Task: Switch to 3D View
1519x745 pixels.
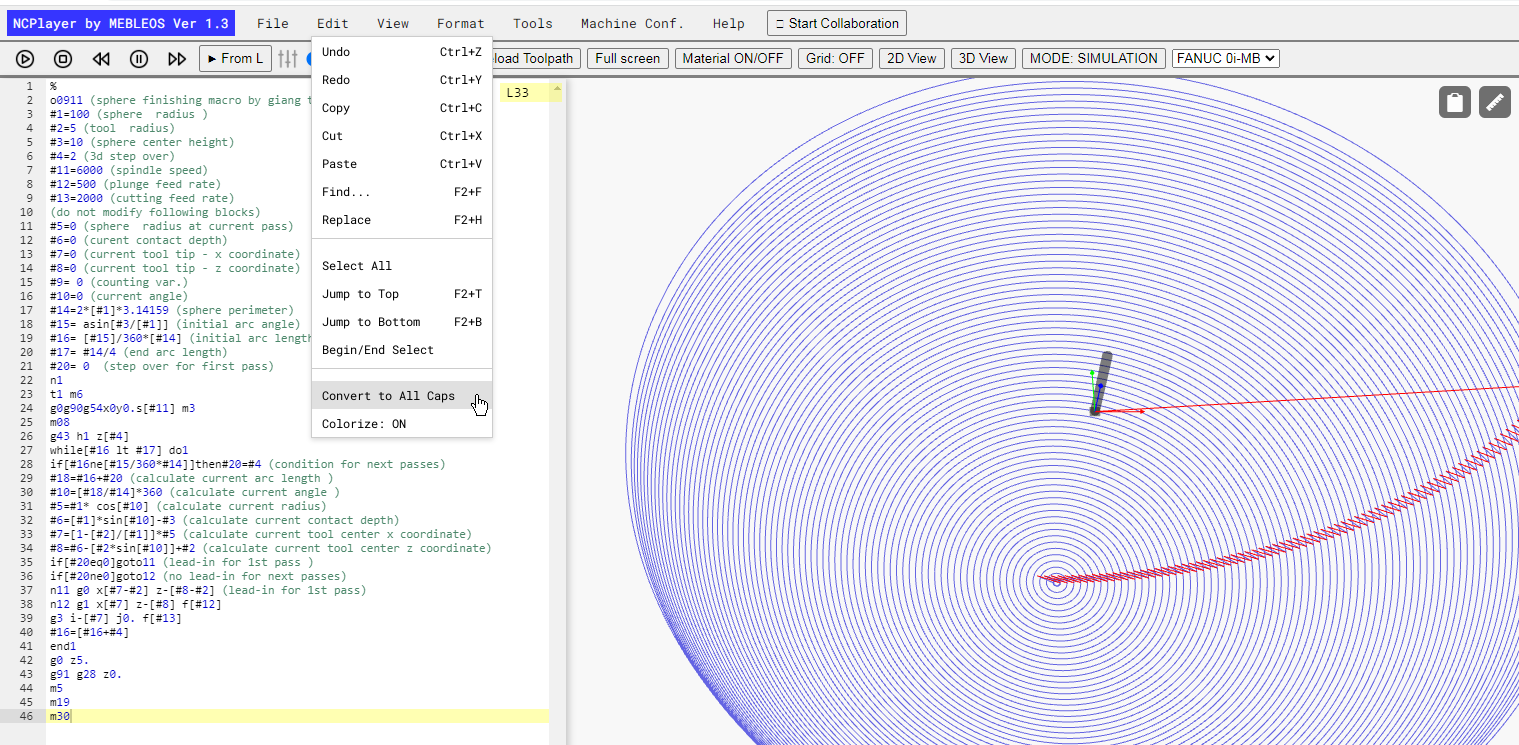Action: pos(983,58)
